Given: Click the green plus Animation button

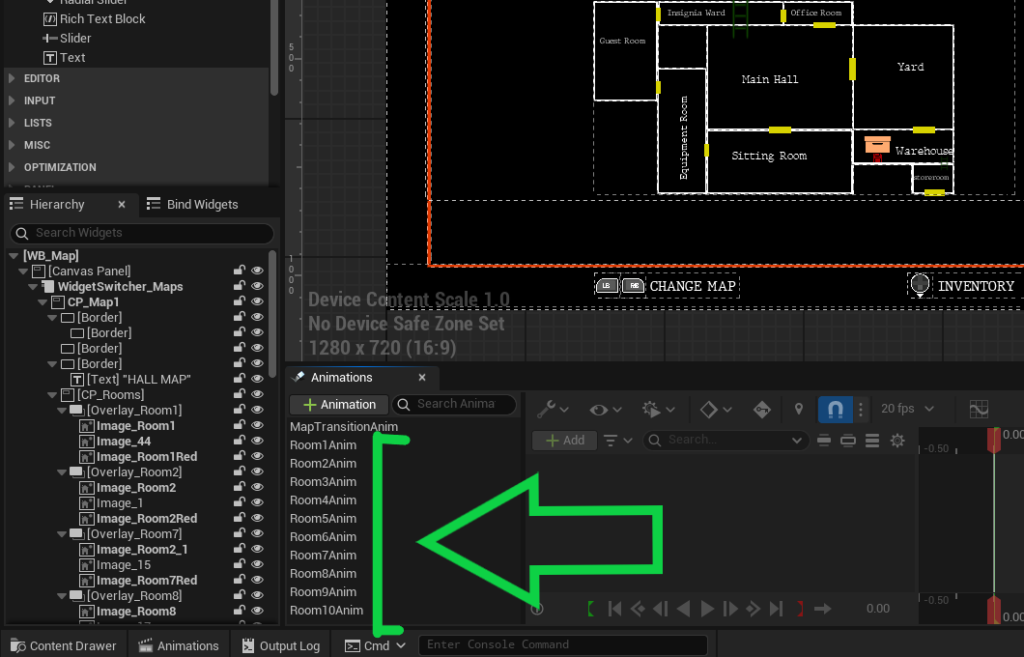Looking at the screenshot, I should (x=339, y=404).
